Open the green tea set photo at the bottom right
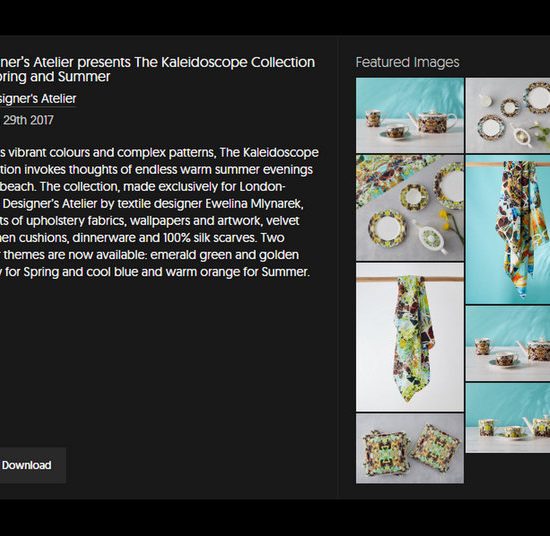 point(508,417)
